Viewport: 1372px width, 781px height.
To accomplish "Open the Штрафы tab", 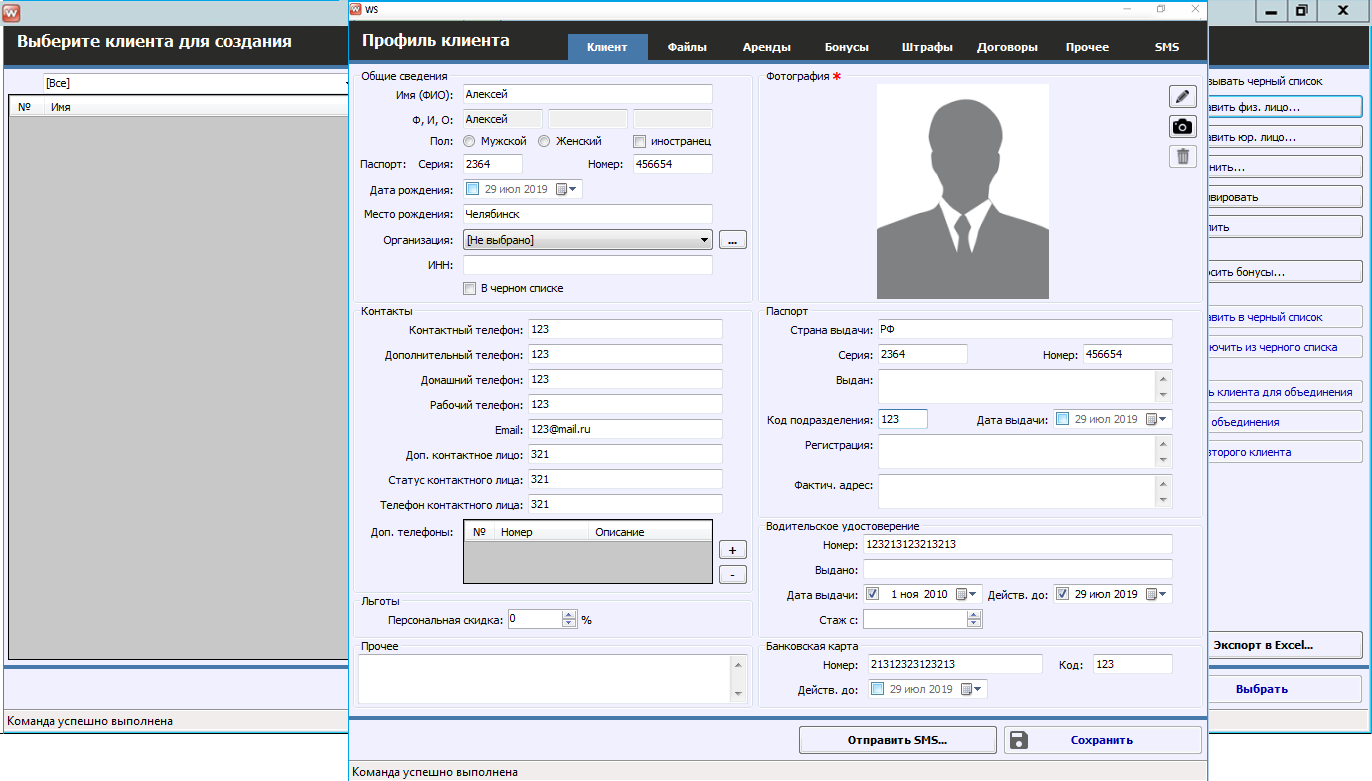I will [927, 47].
